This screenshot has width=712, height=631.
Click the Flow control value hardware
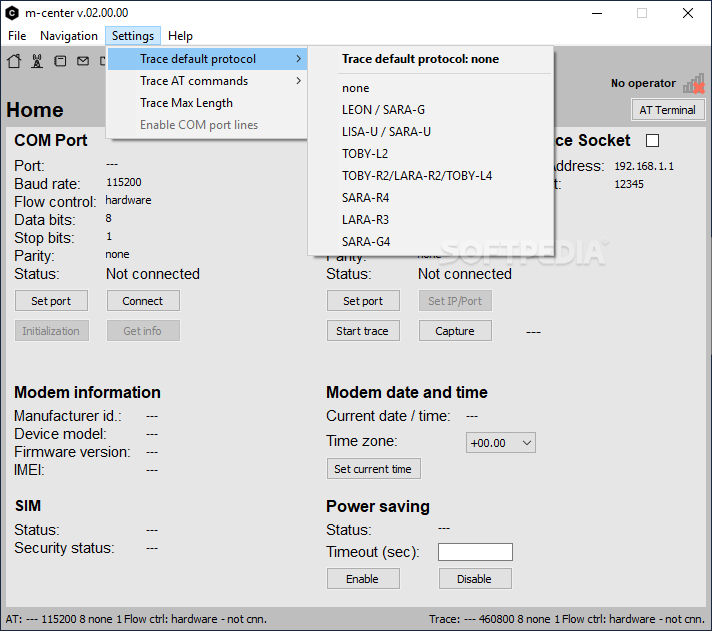128,200
